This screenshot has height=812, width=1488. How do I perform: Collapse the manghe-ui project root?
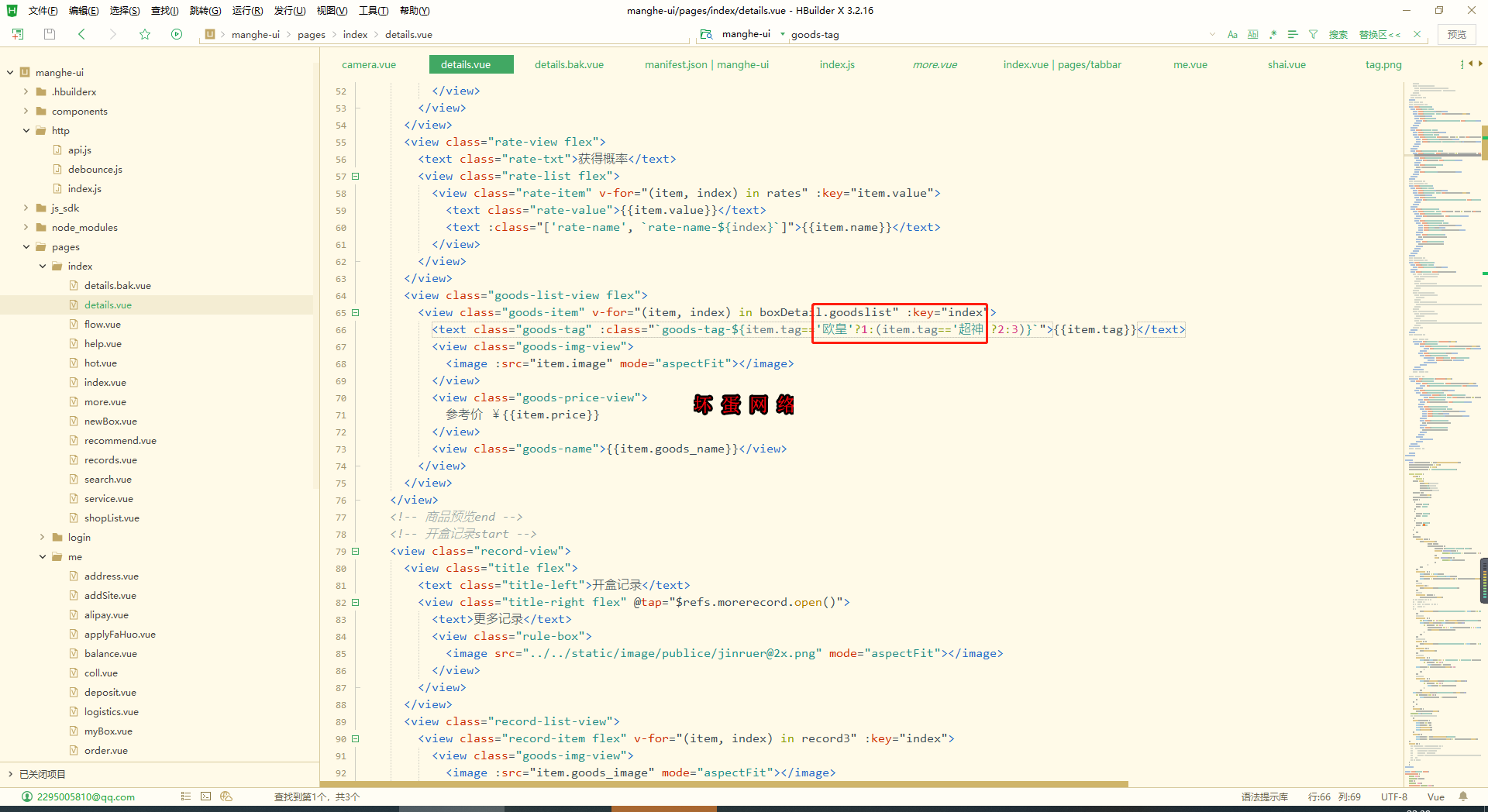(x=10, y=72)
